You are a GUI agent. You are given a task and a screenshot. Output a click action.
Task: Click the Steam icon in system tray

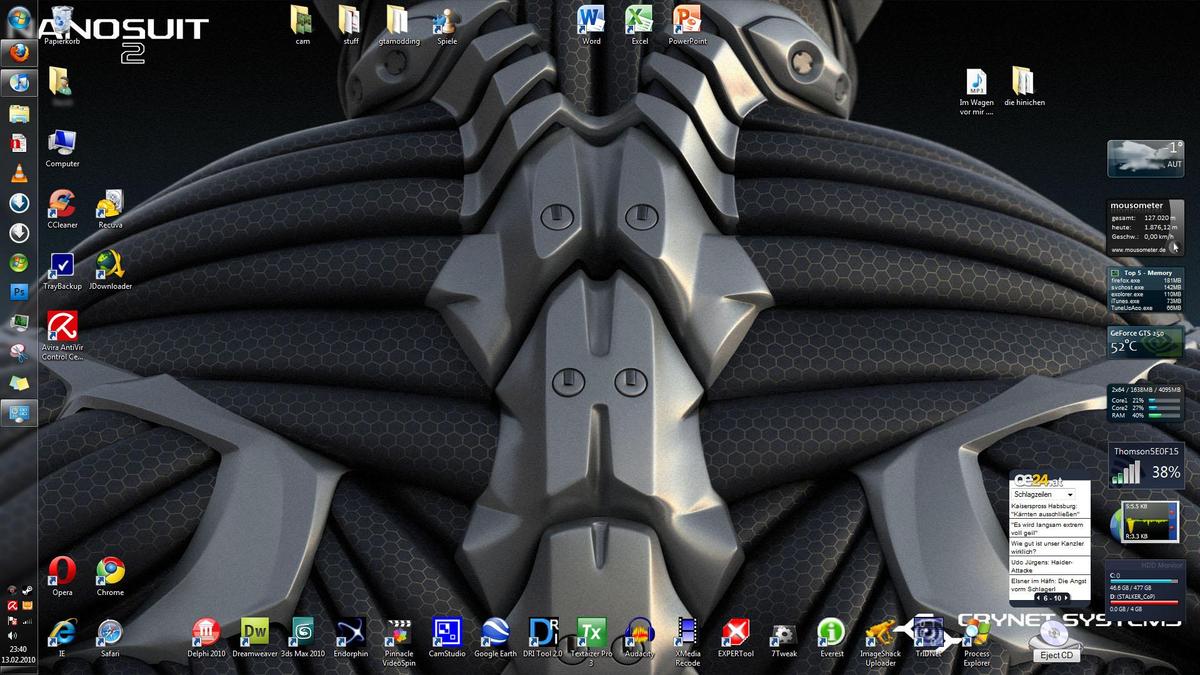[x=28, y=590]
